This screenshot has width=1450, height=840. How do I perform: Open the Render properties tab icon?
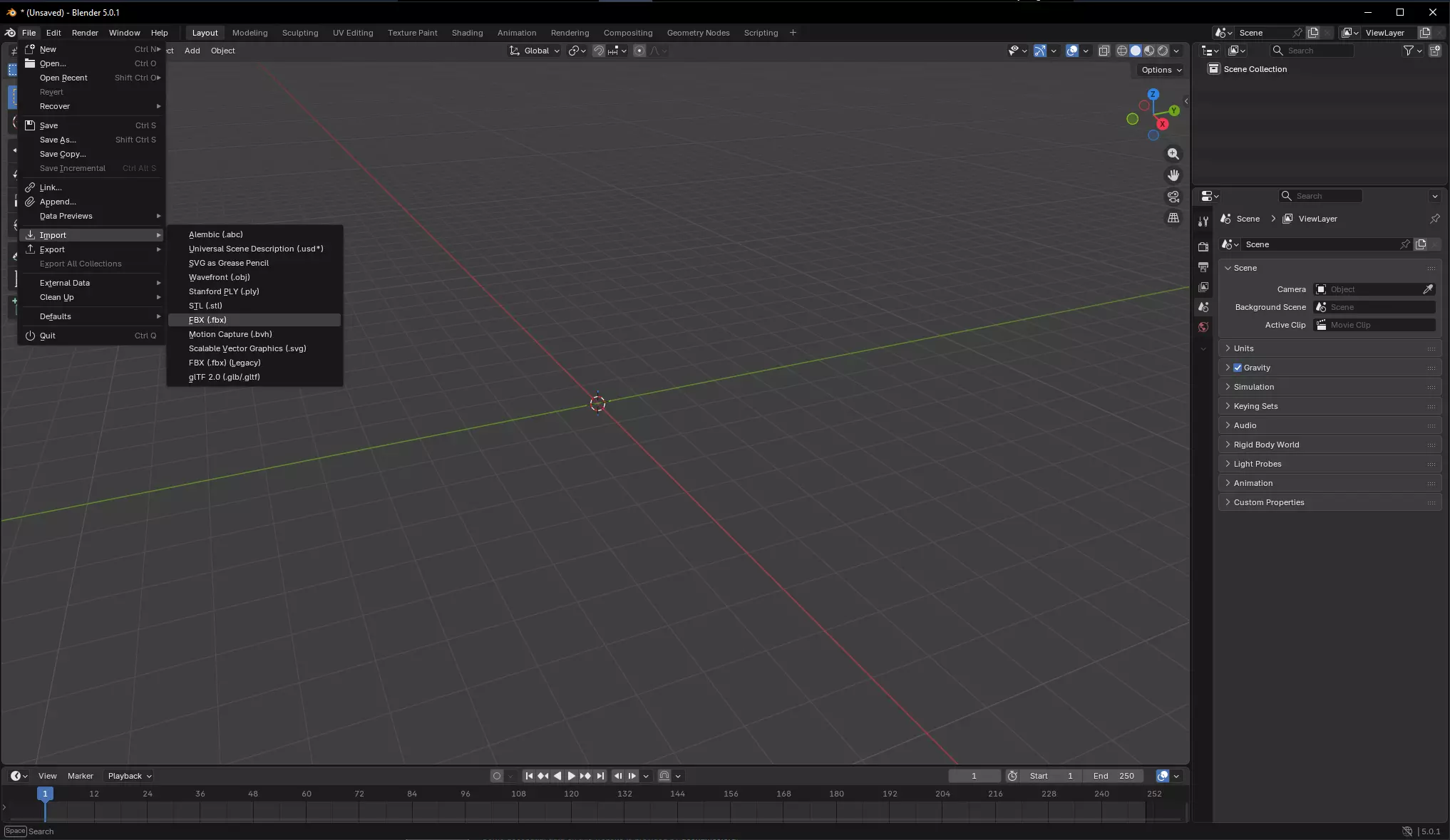[x=1203, y=247]
